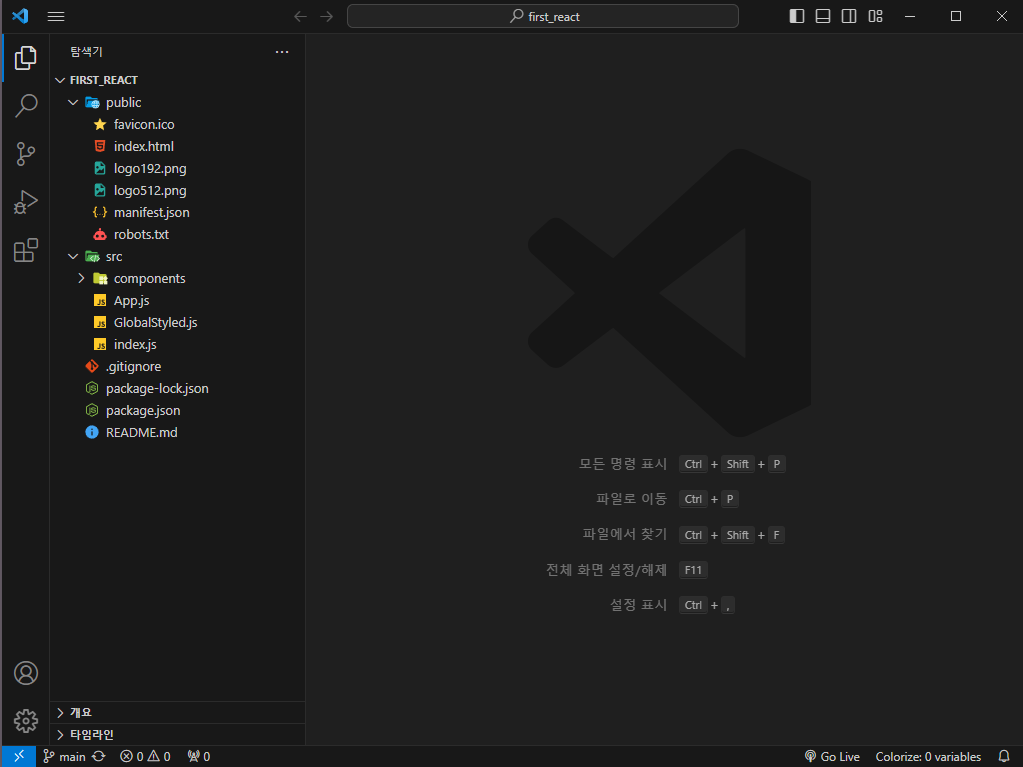Open the Explorer view in activity bar
This screenshot has height=767, width=1023.
click(x=25, y=57)
